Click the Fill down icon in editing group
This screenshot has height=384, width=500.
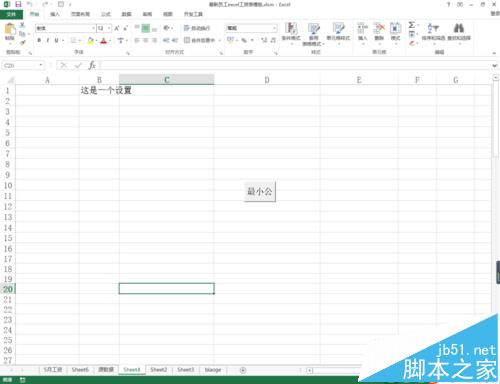pyautogui.click(x=412, y=34)
